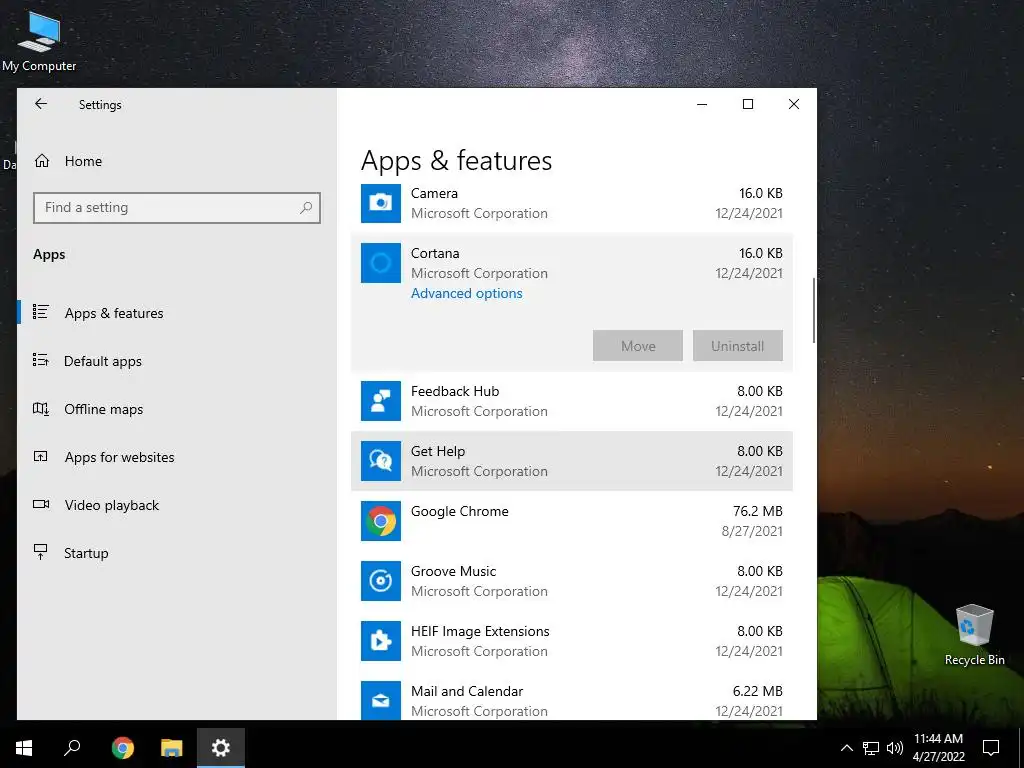Select the Mail and Calendar entry text
1024x768 pixels.
pyautogui.click(x=467, y=691)
